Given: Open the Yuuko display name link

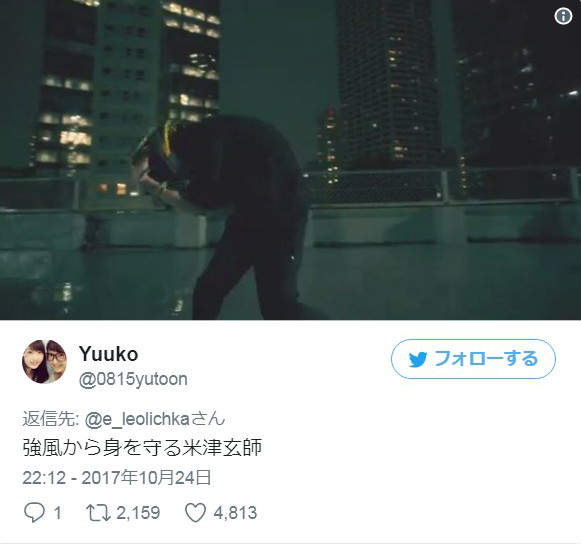Looking at the screenshot, I should 109,354.
